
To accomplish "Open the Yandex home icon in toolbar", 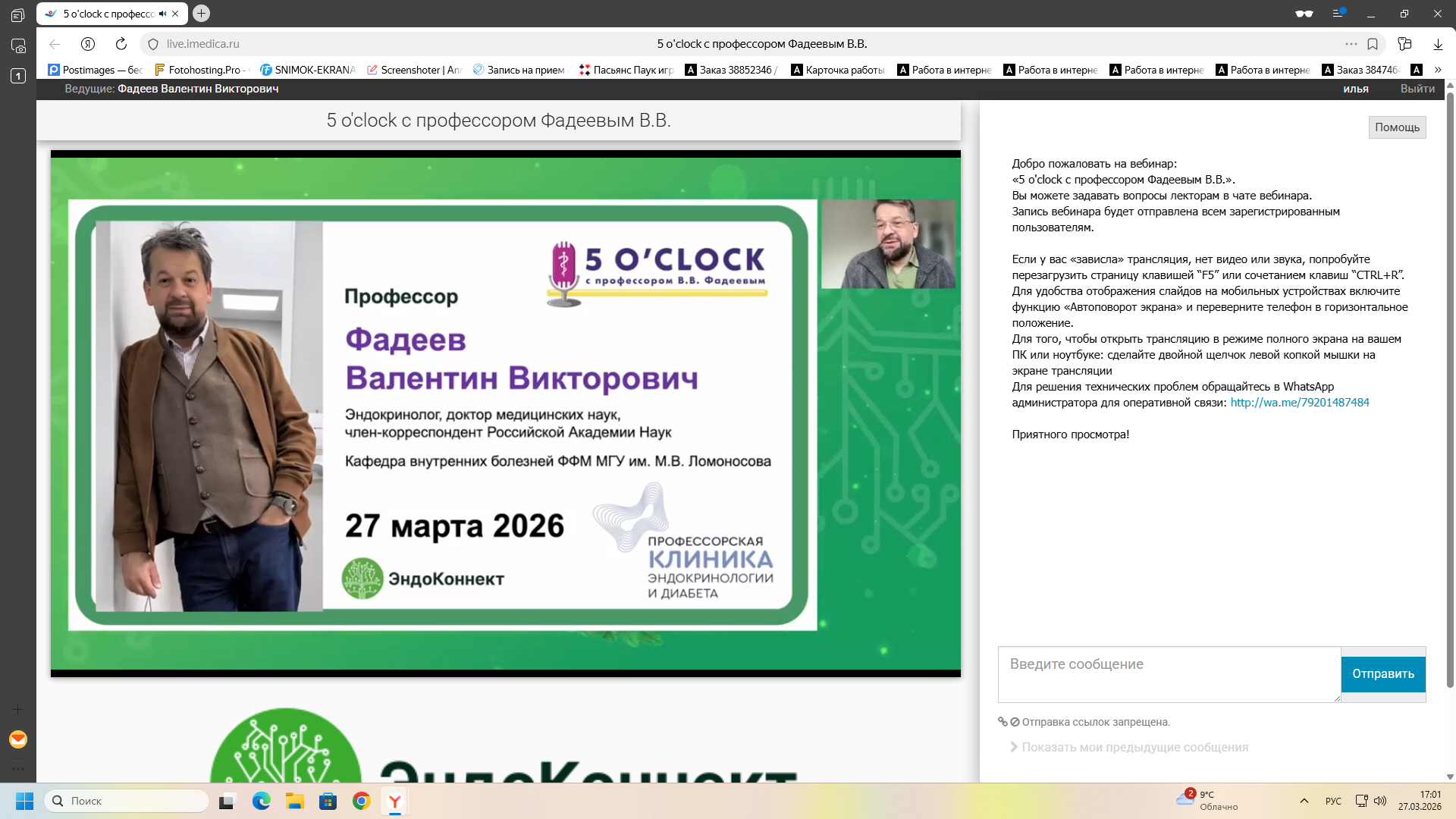I will [x=88, y=44].
